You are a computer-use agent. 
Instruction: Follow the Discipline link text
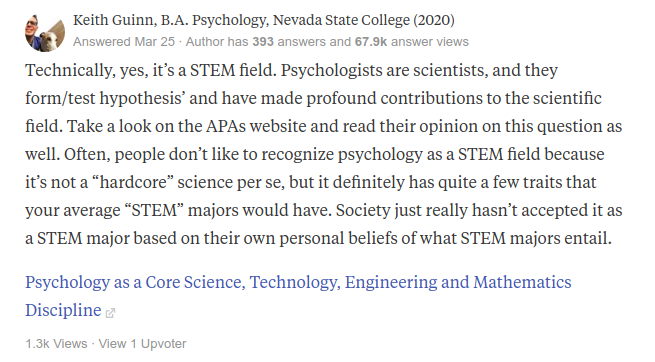coord(63,310)
